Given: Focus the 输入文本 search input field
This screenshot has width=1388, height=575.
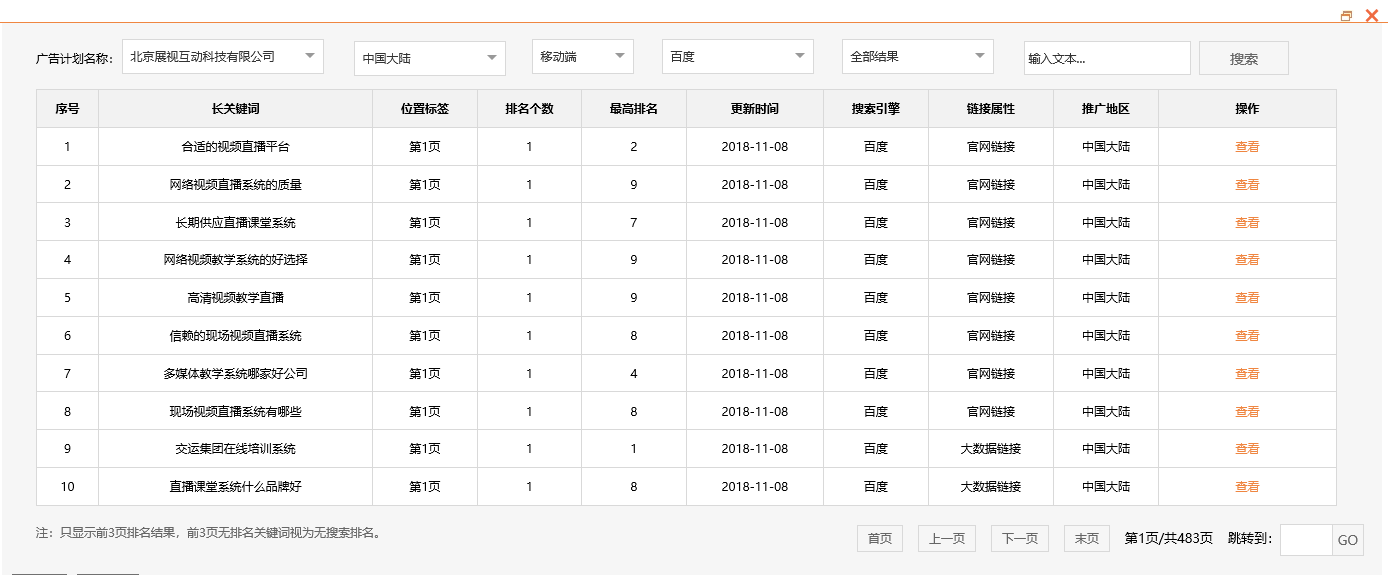Looking at the screenshot, I should (x=1107, y=58).
